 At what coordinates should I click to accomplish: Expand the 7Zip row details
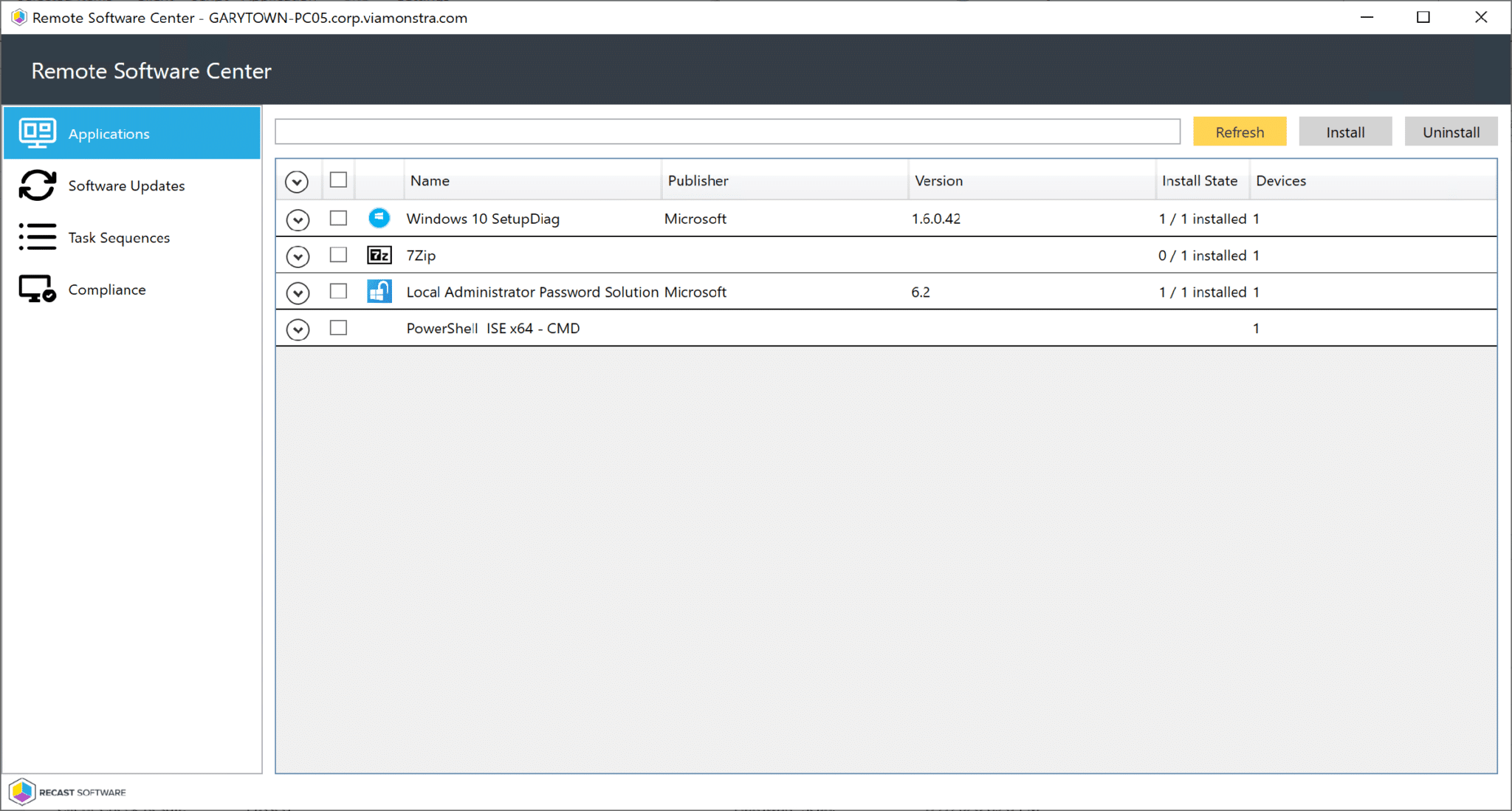[298, 256]
